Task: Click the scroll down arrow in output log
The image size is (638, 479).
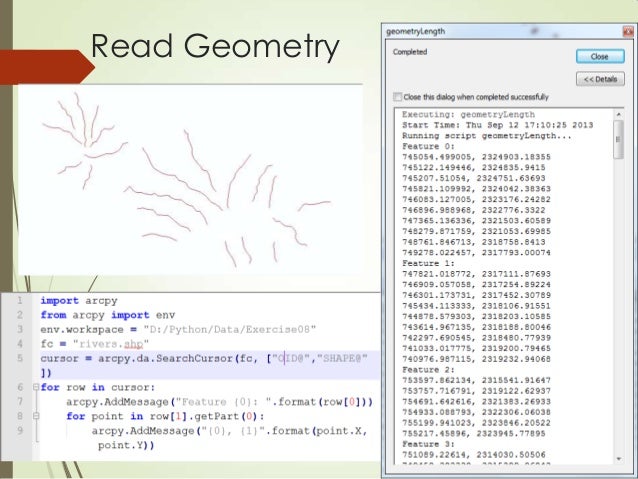Action: point(618,459)
